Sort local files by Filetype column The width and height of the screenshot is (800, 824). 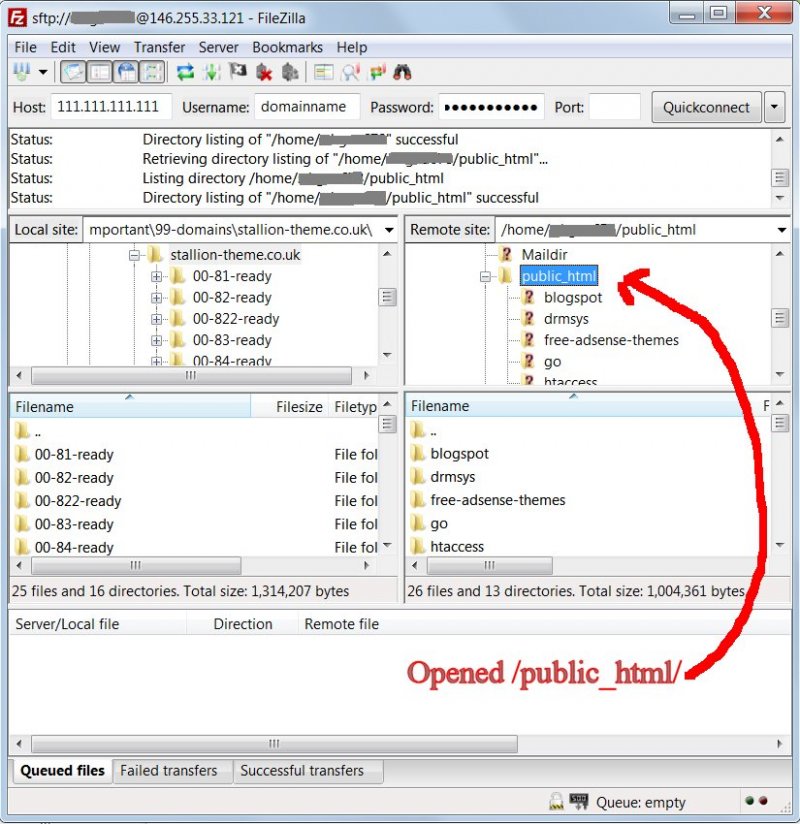(x=353, y=407)
